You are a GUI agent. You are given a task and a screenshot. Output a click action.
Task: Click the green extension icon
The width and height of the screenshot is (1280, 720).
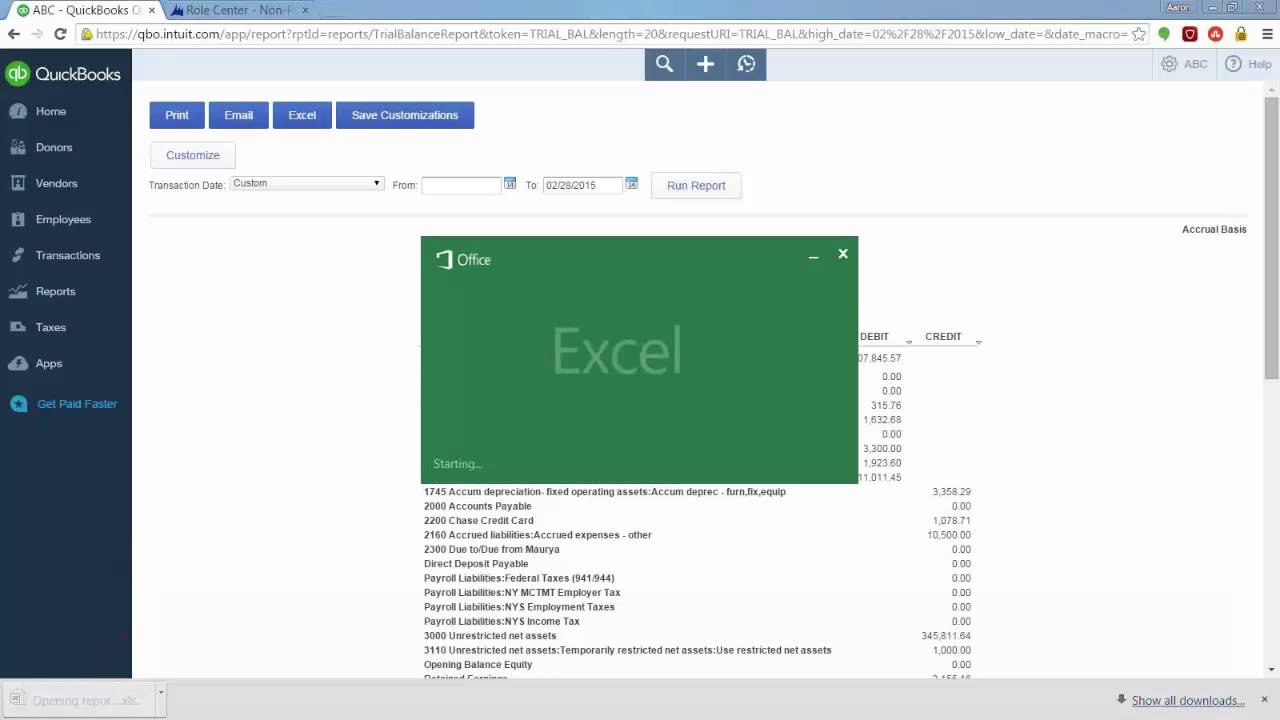click(1164, 34)
